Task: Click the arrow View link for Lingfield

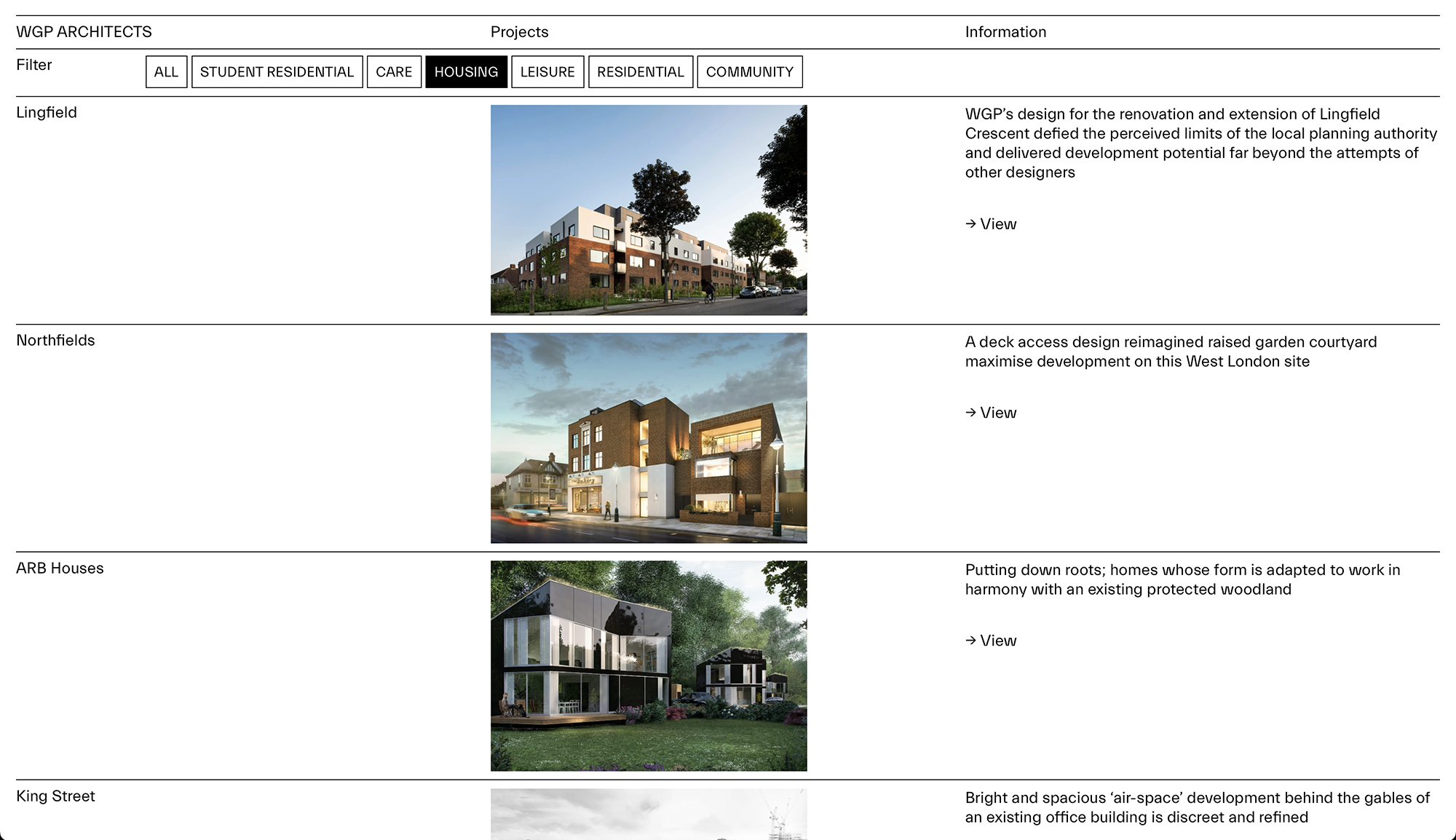Action: [991, 224]
